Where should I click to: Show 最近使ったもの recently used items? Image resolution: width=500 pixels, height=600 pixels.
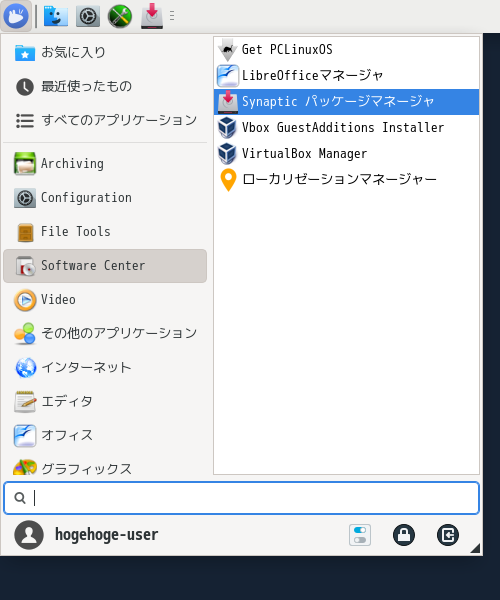(105, 87)
